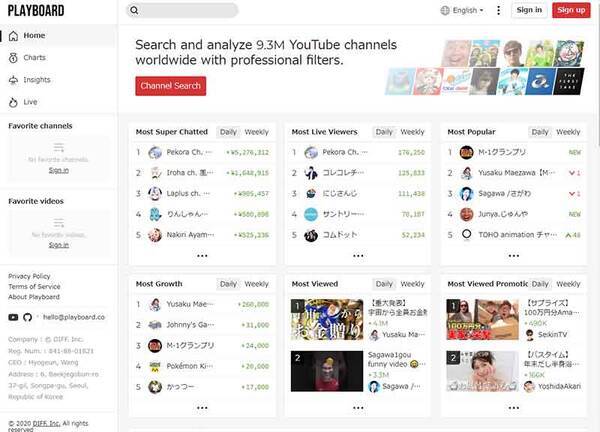The height and width of the screenshot is (432, 600).
Task: Click Laplus ch. avatar icon
Action: click(x=155, y=194)
